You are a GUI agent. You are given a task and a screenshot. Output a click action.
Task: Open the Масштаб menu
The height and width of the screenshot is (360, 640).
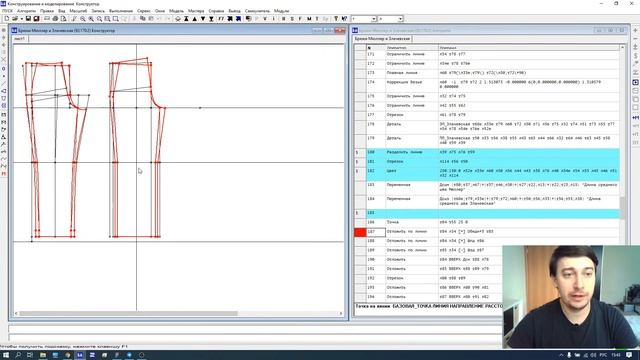78,11
